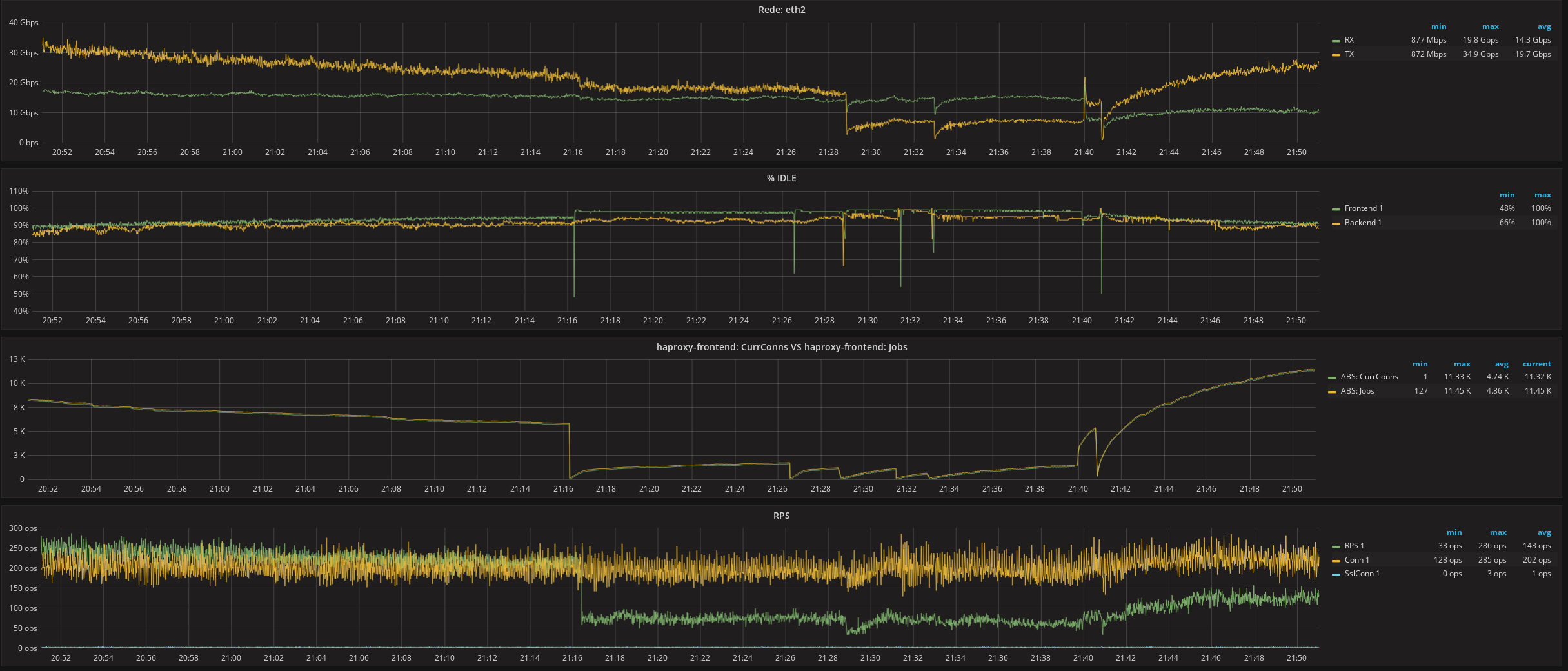Open the blue color swatch beside SslConn 1
The image size is (1568, 671).
point(1336,574)
